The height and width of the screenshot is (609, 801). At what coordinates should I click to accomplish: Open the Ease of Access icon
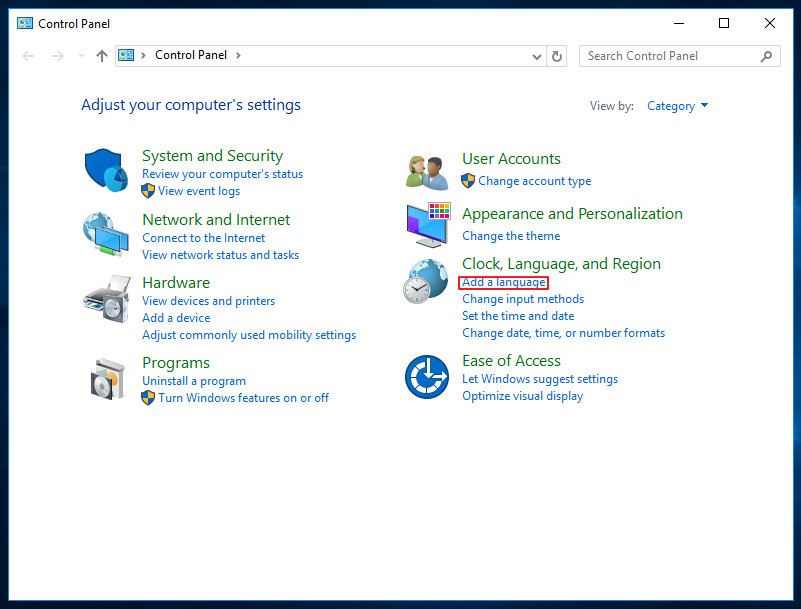pos(427,377)
